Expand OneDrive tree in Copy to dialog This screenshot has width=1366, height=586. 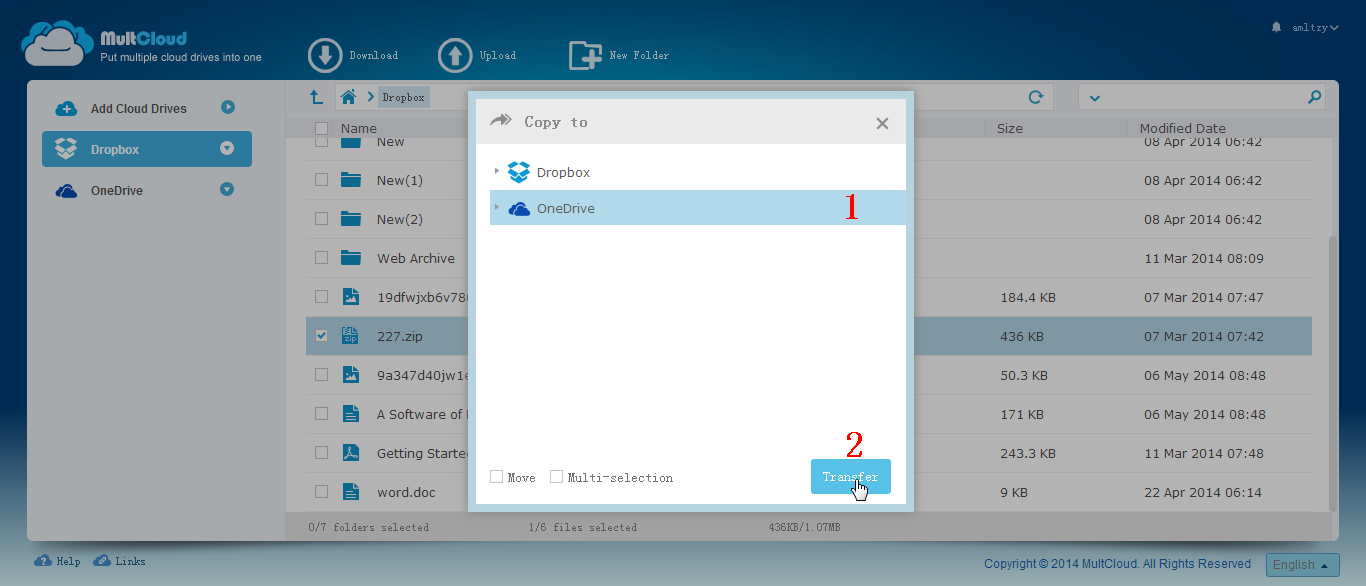[497, 207]
